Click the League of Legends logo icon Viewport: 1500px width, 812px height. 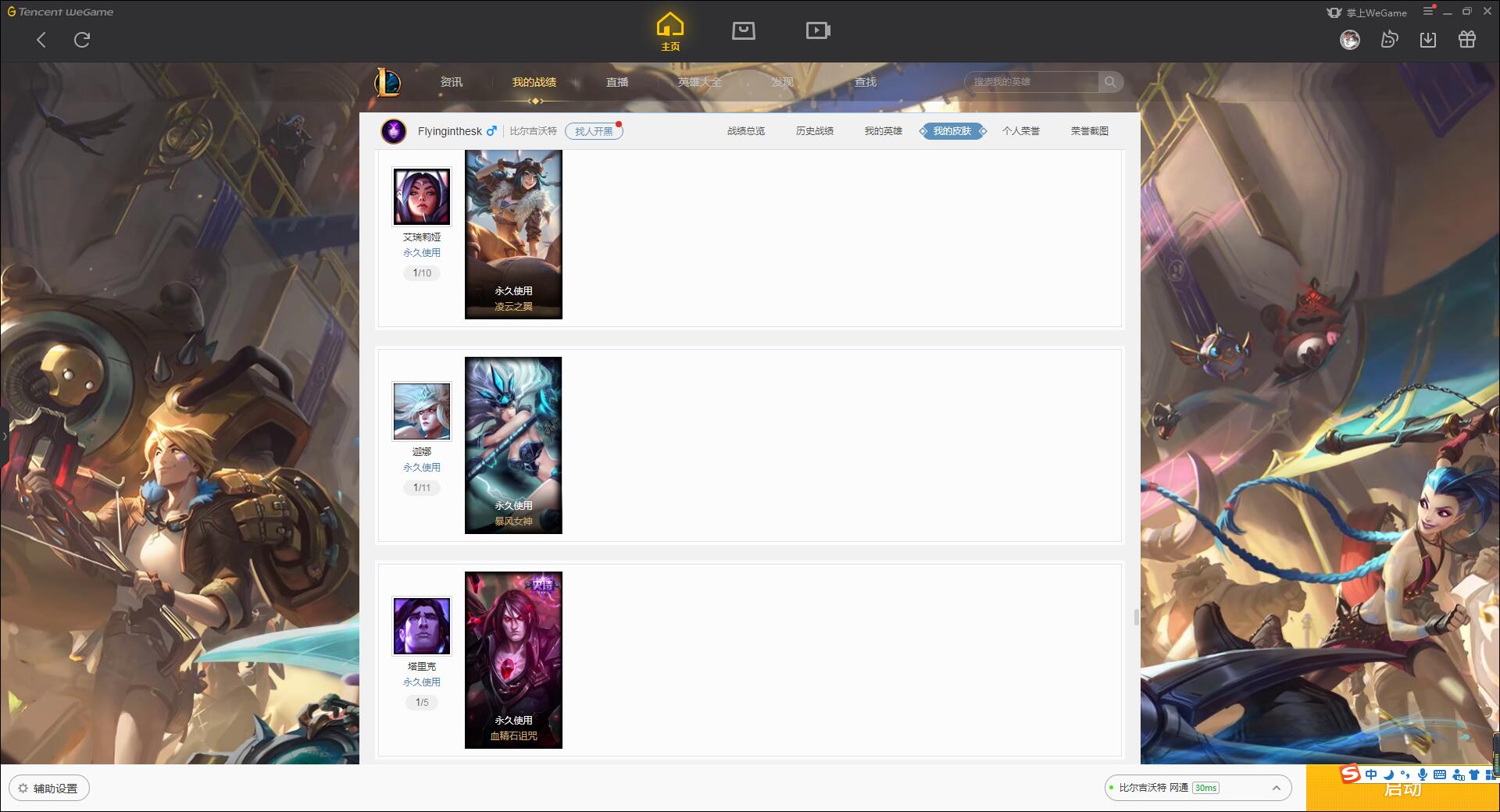coord(387,82)
